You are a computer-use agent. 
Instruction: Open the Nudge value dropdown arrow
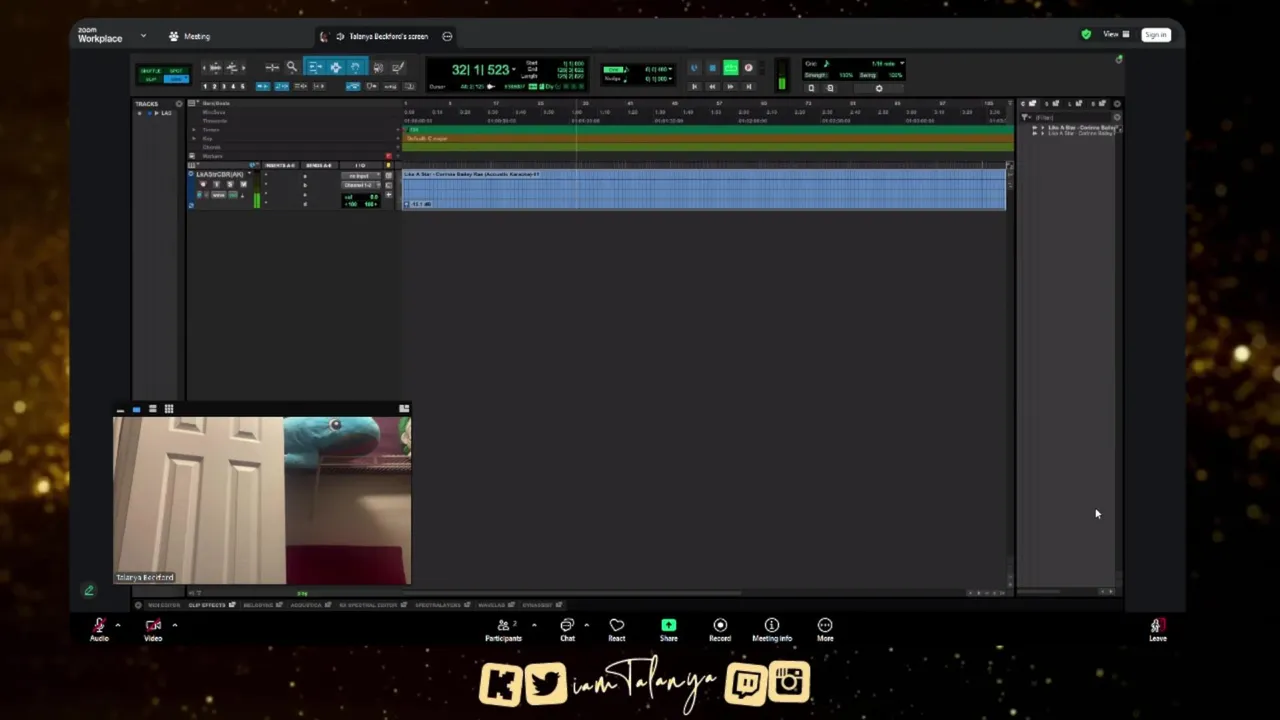pyautogui.click(x=670, y=79)
